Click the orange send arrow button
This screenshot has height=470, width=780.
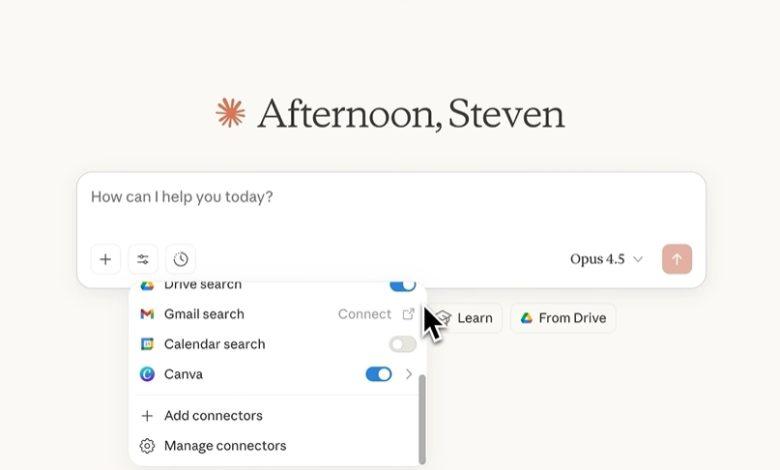[677, 259]
